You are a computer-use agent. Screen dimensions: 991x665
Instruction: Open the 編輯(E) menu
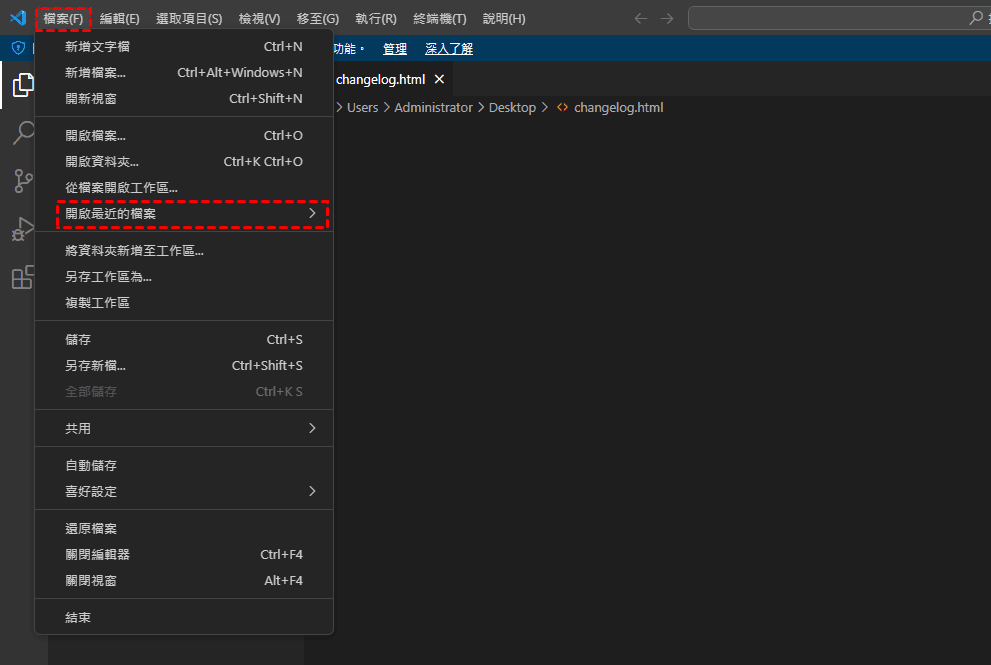119,18
